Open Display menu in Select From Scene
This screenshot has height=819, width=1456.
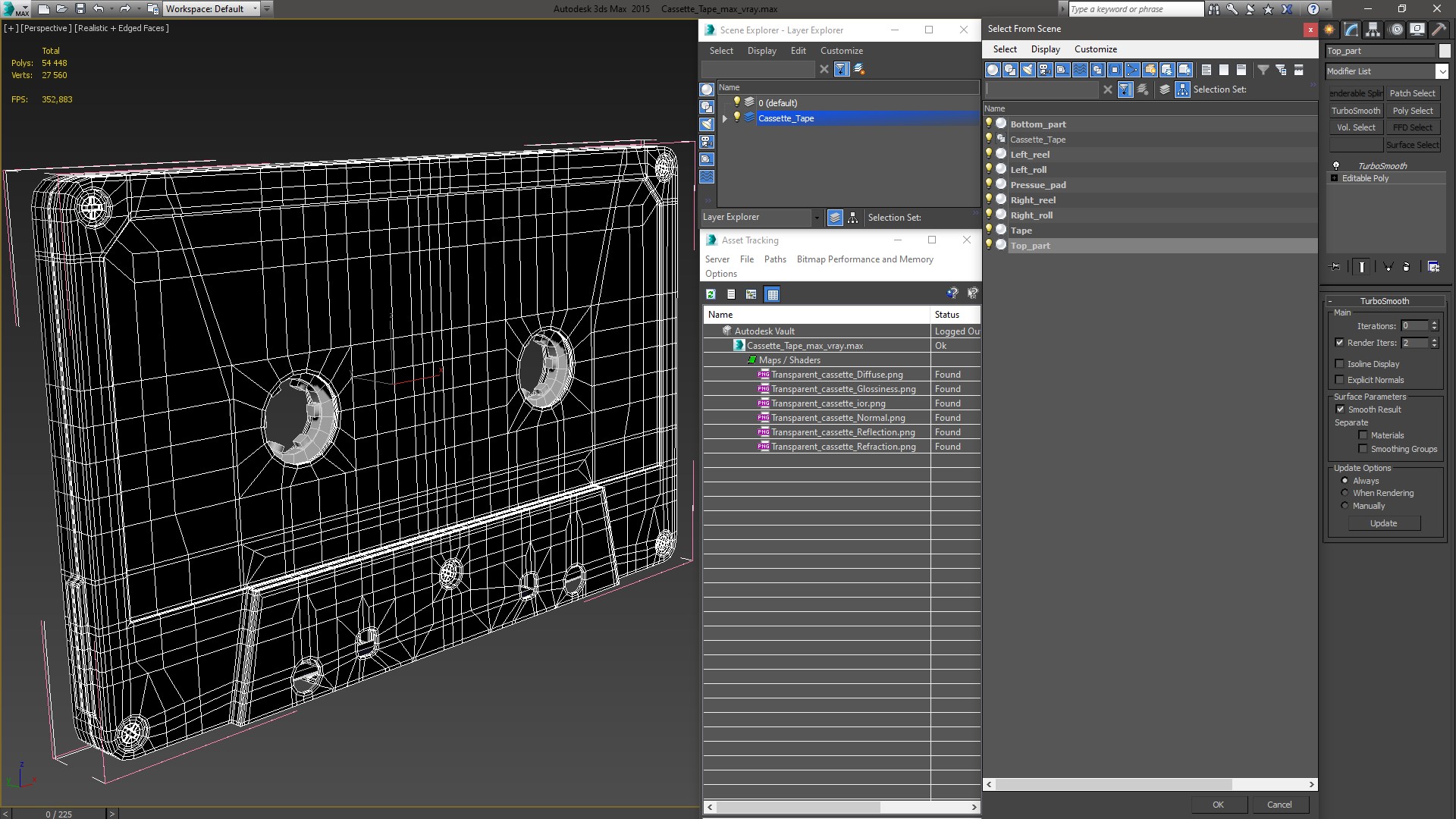click(1045, 49)
